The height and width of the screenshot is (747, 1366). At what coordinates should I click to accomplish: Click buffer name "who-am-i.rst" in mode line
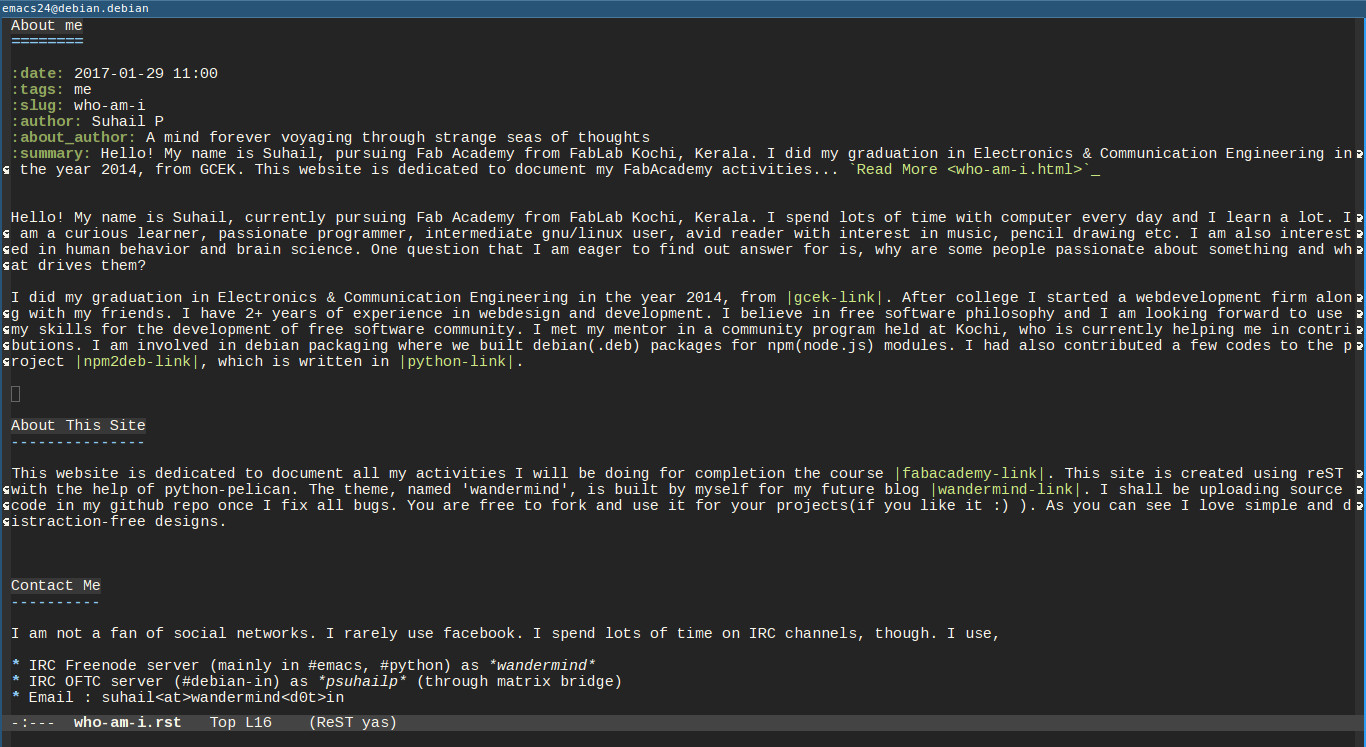pyautogui.click(x=128, y=722)
